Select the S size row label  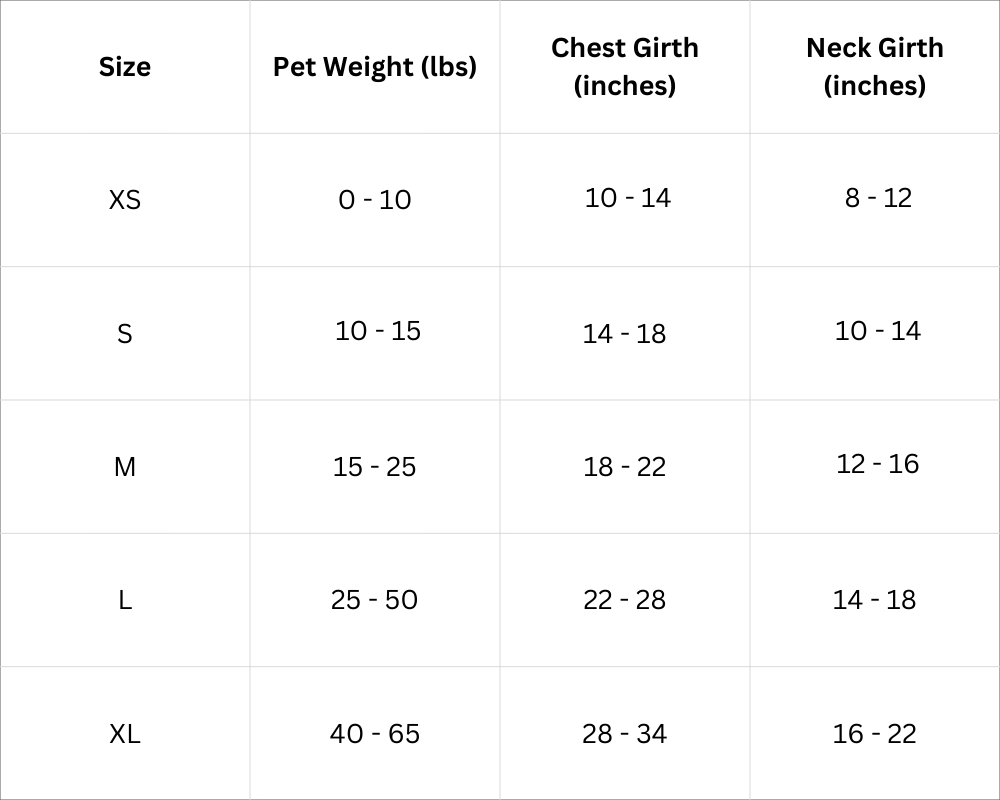(x=125, y=334)
